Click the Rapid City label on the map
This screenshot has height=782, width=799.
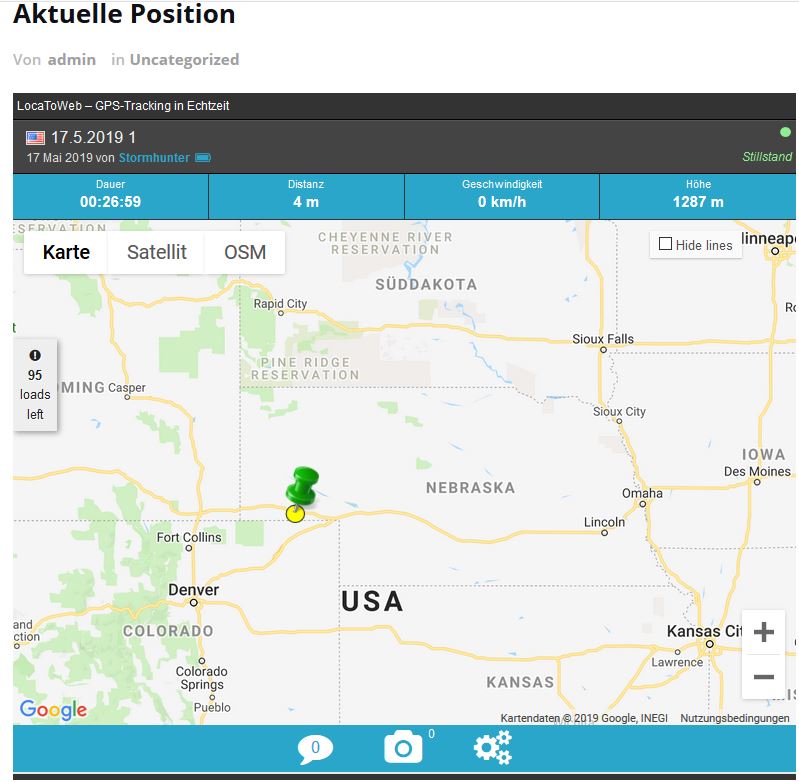[280, 304]
